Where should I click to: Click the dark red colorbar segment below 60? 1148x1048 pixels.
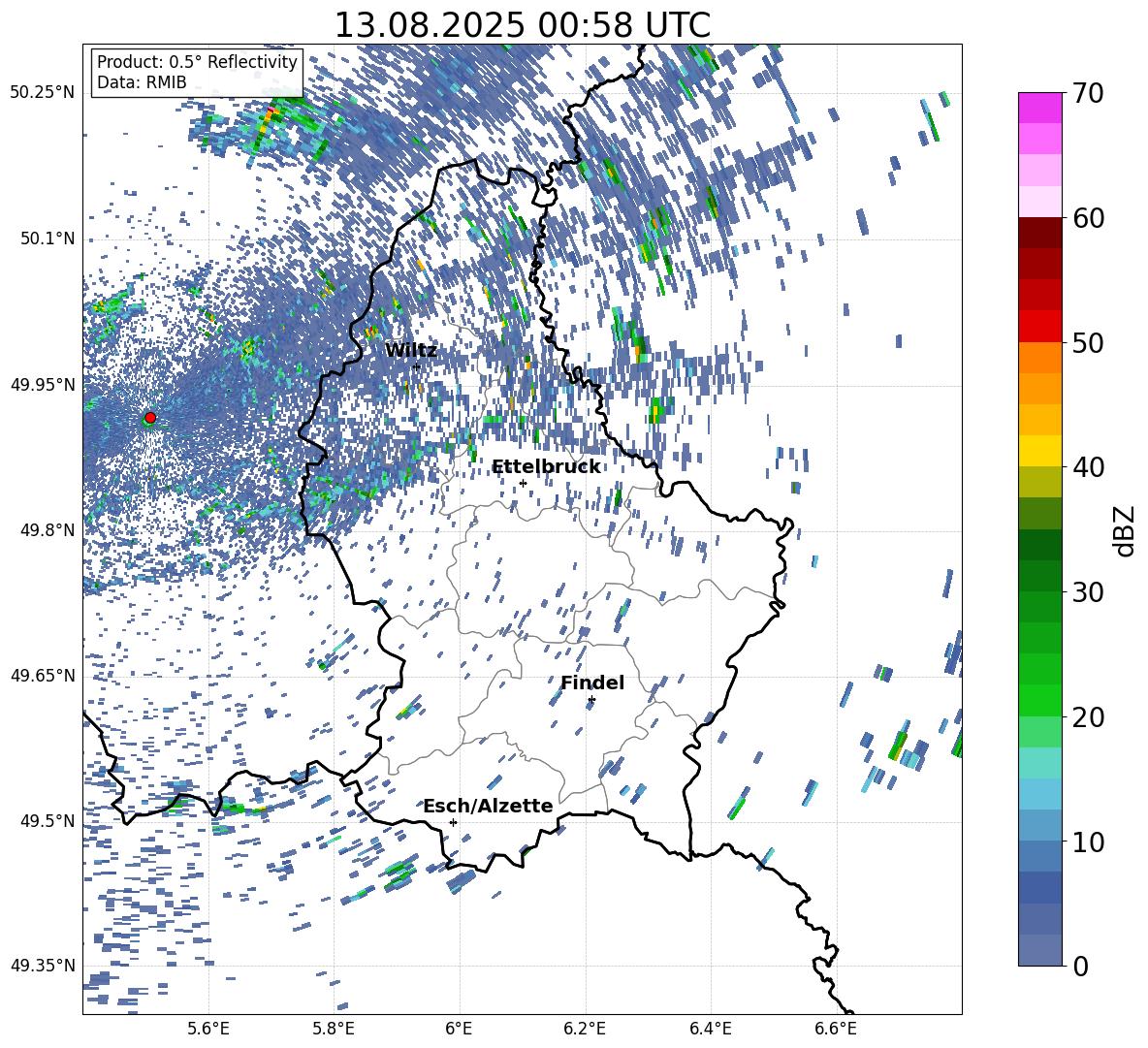(1039, 233)
